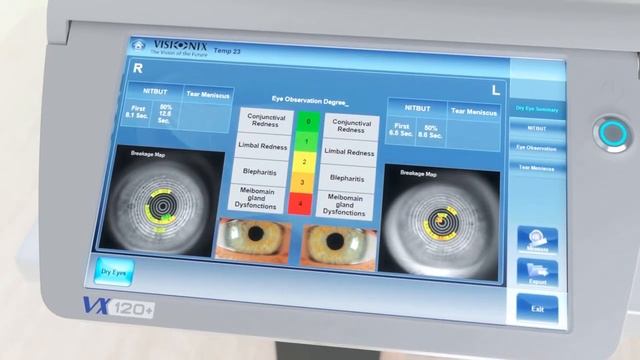Viewport: 640px width, 360px height.
Task: Tap the Dry Eyes button
Action: [x=113, y=272]
